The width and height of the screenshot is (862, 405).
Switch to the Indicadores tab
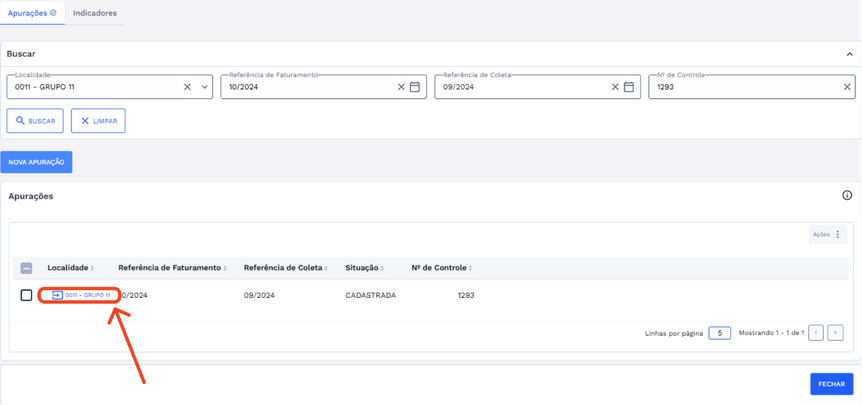pyautogui.click(x=95, y=13)
